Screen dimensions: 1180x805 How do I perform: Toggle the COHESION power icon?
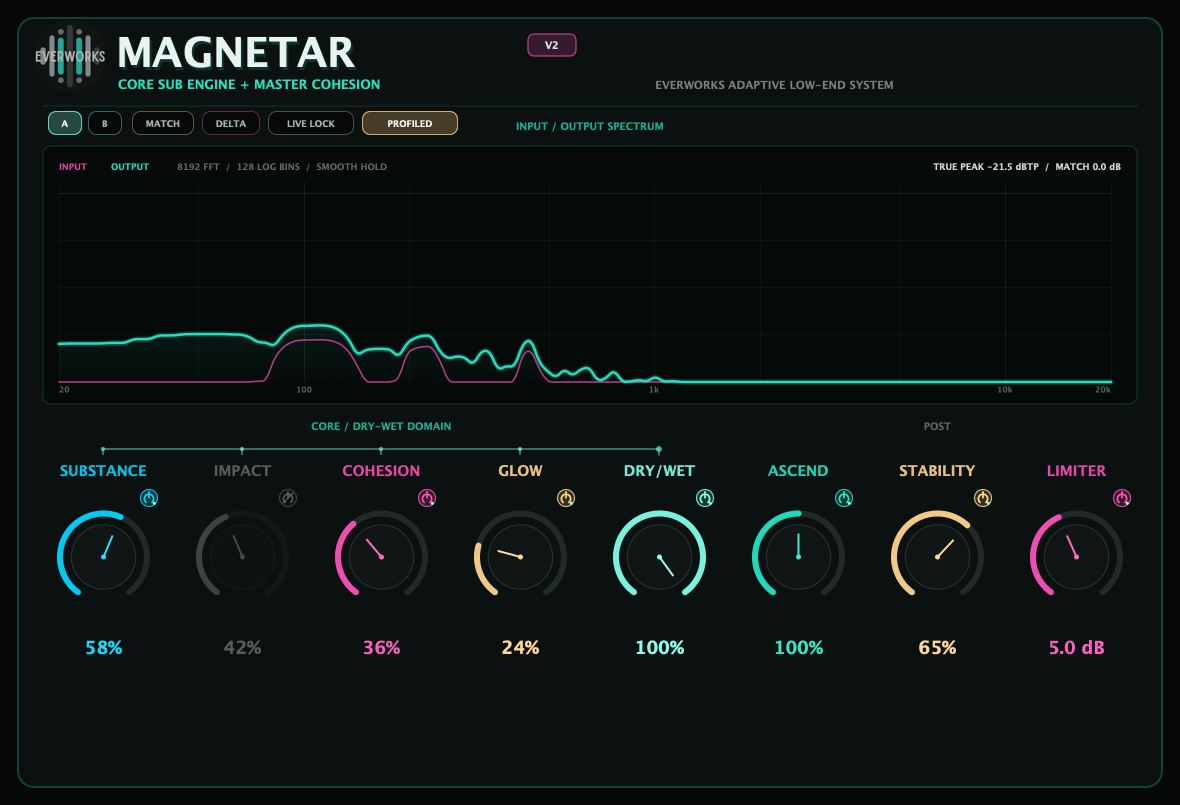coord(427,498)
